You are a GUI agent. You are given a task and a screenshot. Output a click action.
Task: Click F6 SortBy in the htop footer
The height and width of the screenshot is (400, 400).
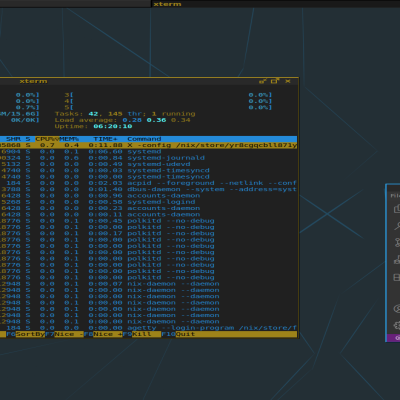coord(25,334)
